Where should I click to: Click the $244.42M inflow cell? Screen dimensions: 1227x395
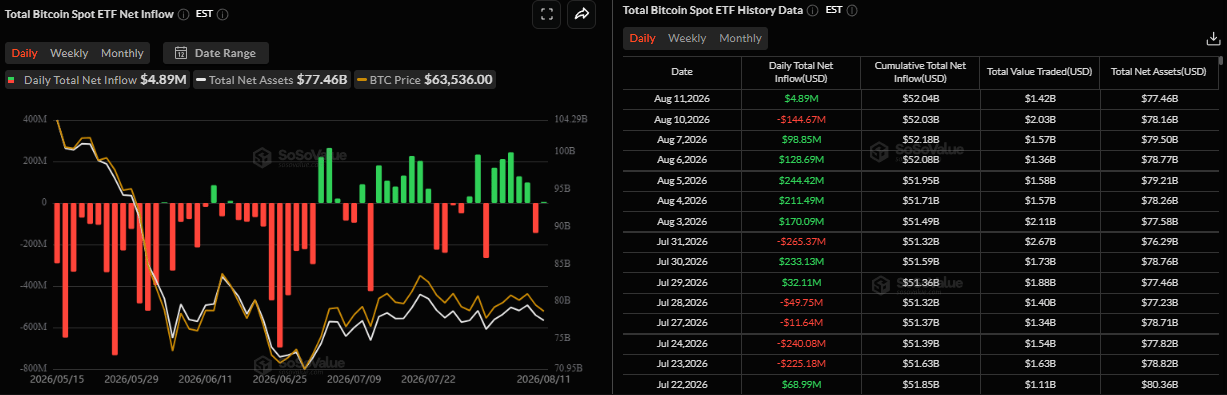point(800,181)
